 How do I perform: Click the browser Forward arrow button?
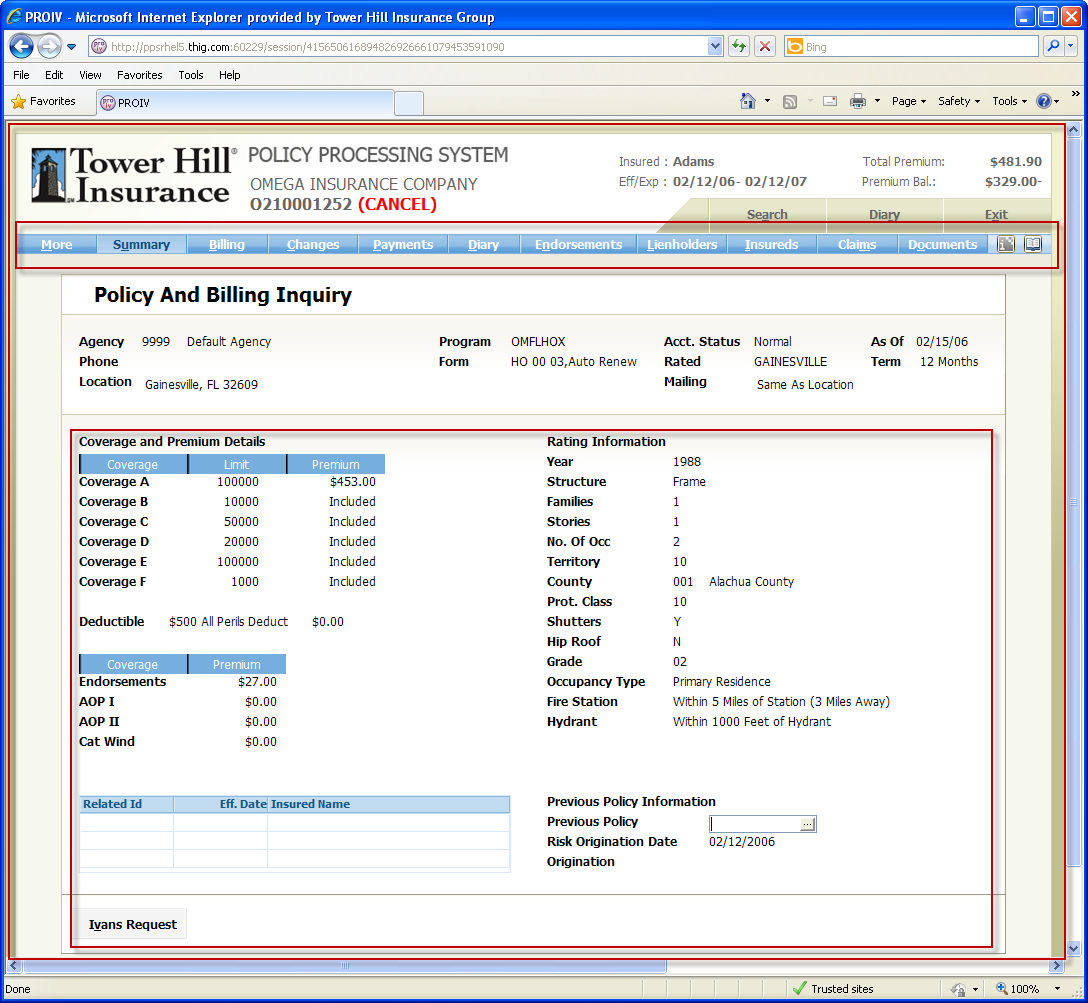[49, 46]
